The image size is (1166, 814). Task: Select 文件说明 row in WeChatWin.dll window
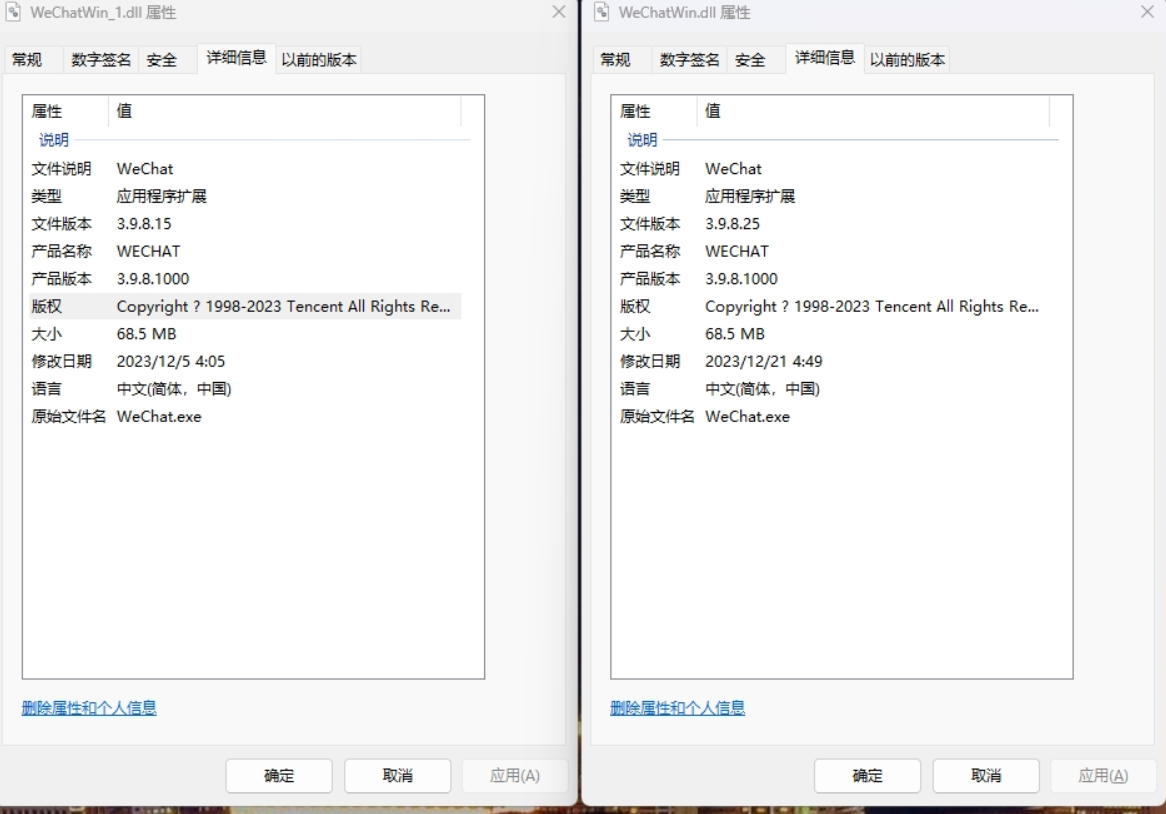[x=833, y=169]
